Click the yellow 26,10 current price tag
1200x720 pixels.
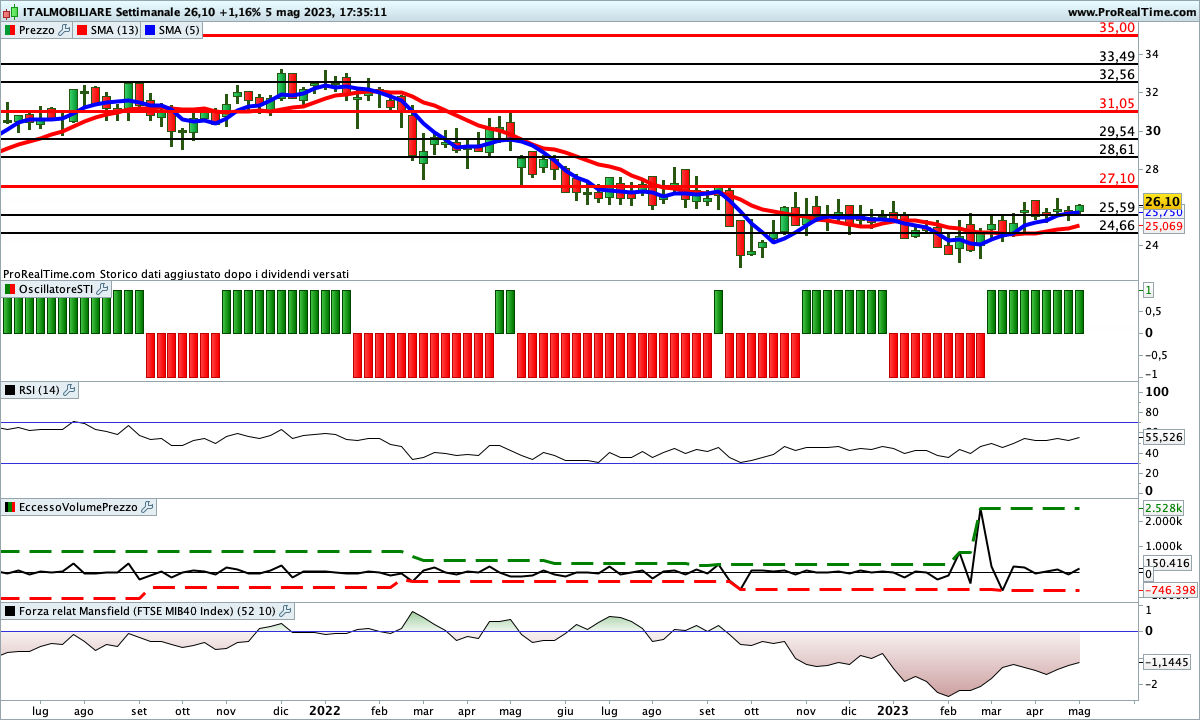1163,201
